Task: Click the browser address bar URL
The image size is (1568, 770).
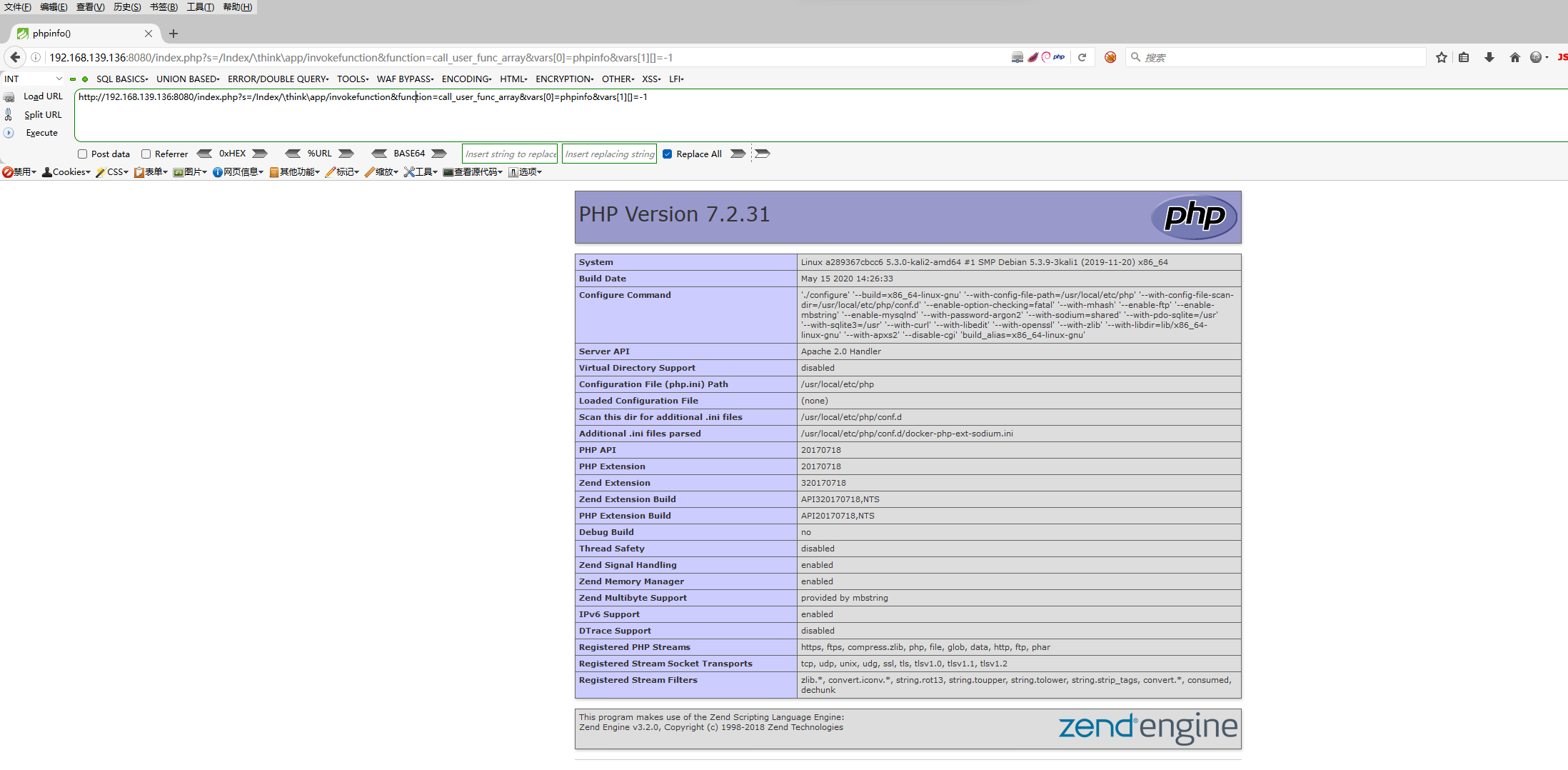Action: pyautogui.click(x=361, y=57)
